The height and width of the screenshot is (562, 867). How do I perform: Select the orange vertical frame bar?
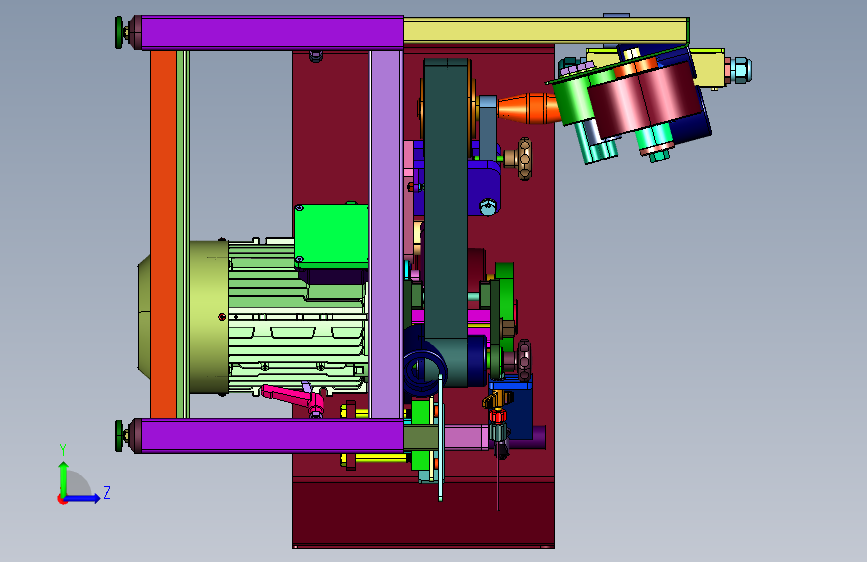point(163,234)
